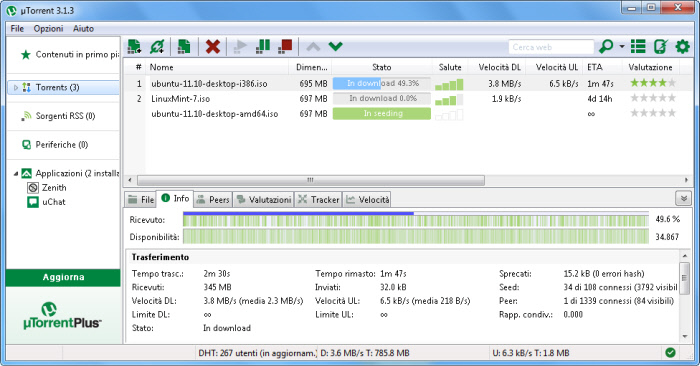The image size is (700, 366).
Task: Select Periferiche (0) in sidebar
Action: click(55, 145)
